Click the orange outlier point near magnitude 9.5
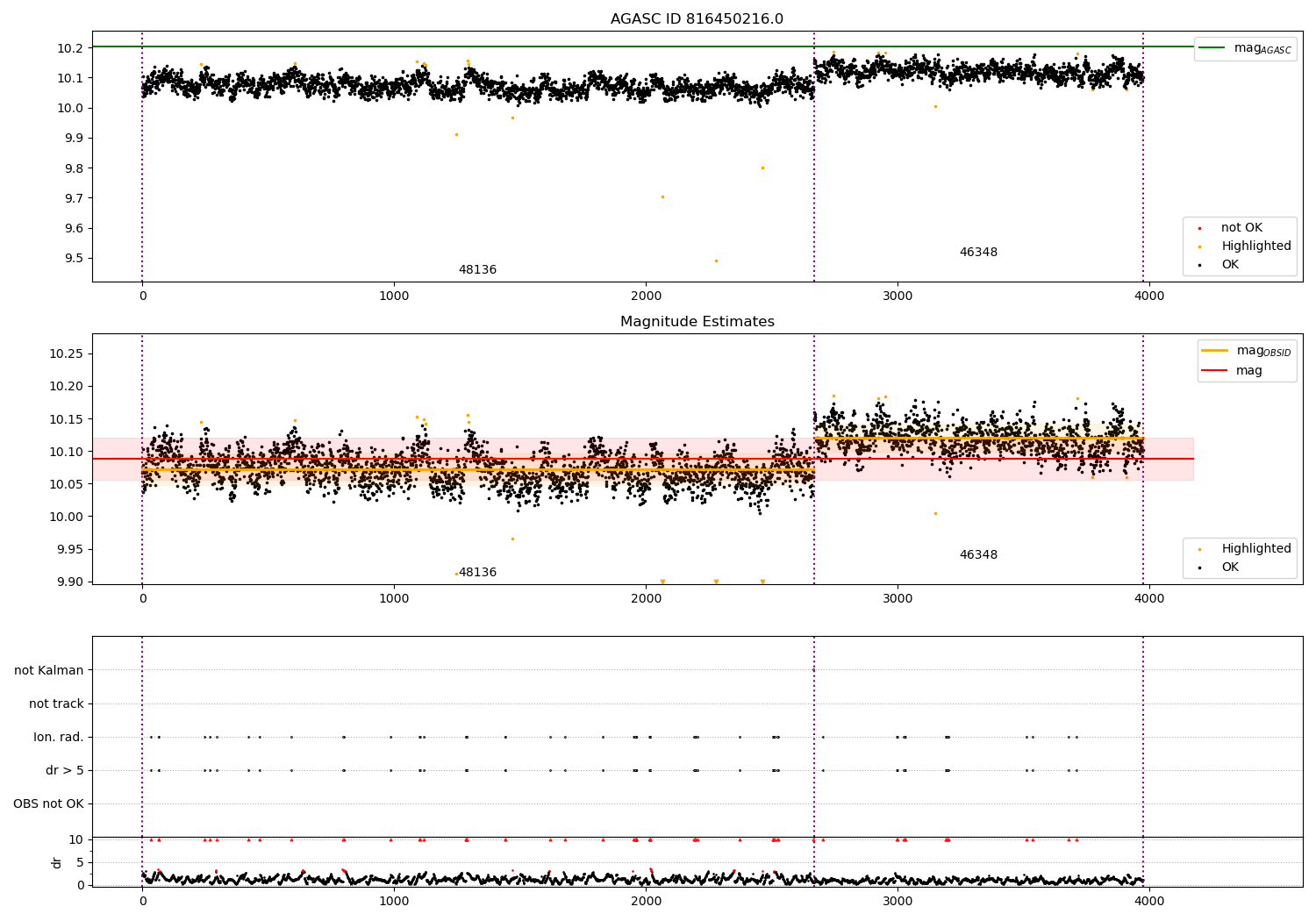The image size is (1316, 921). [x=716, y=261]
